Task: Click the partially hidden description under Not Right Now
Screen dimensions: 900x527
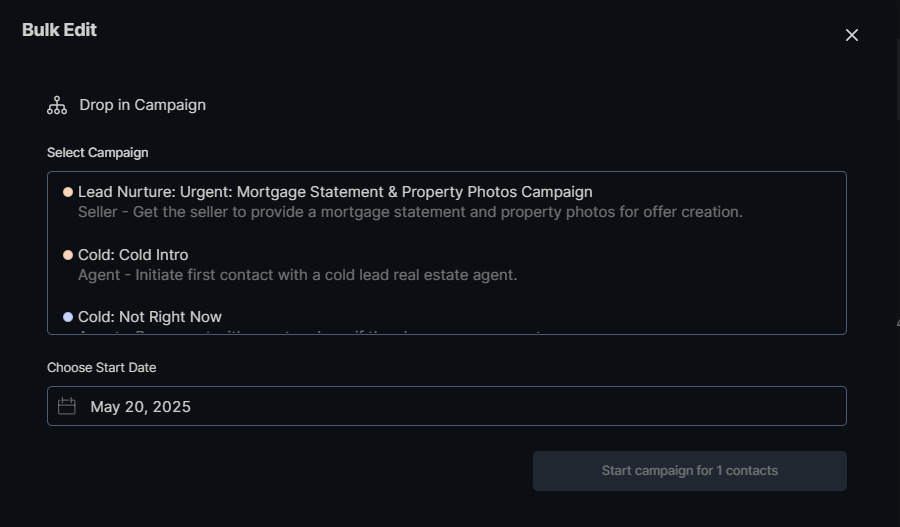Action: (300, 331)
